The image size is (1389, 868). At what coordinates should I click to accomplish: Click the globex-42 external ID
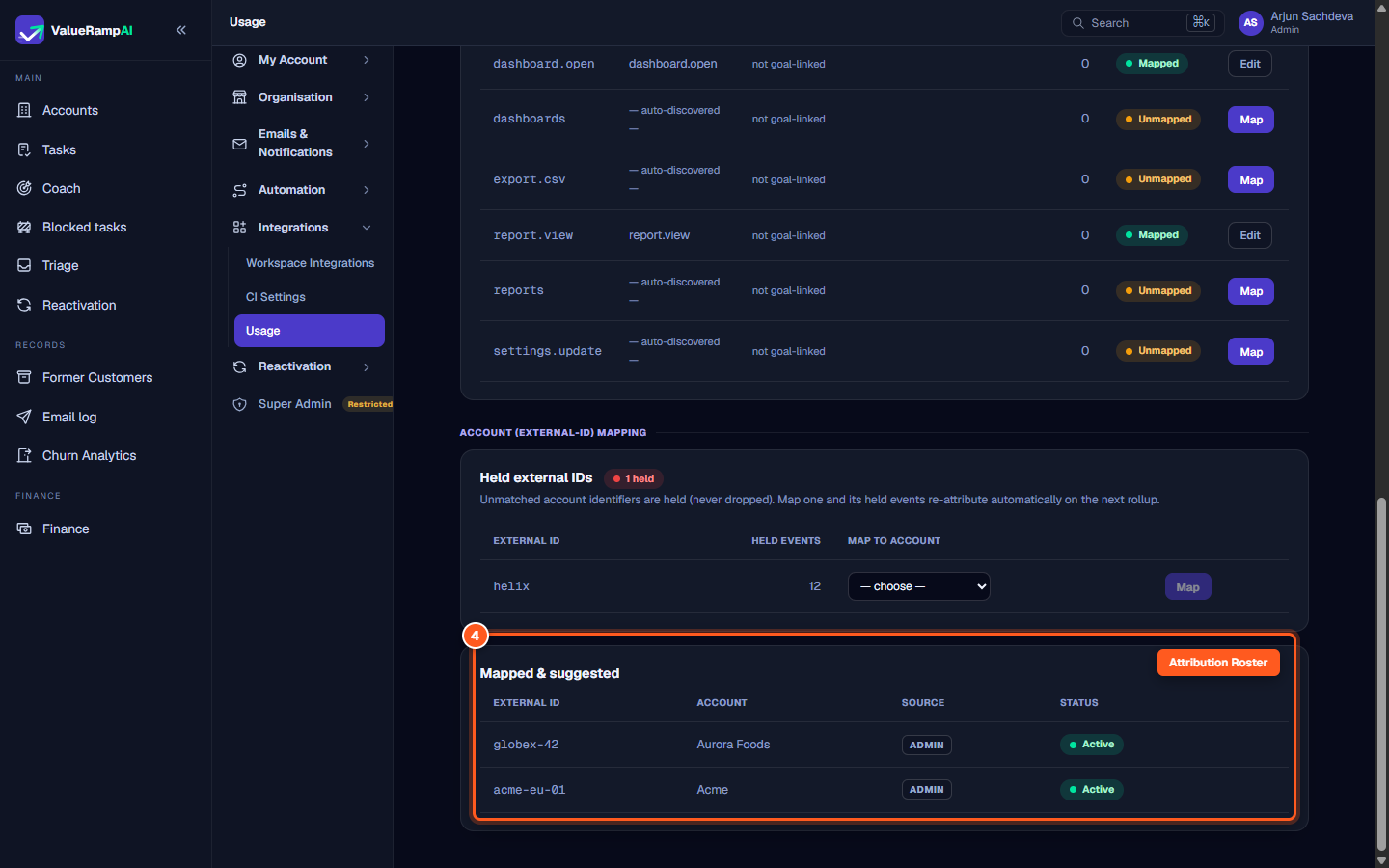pos(526,745)
